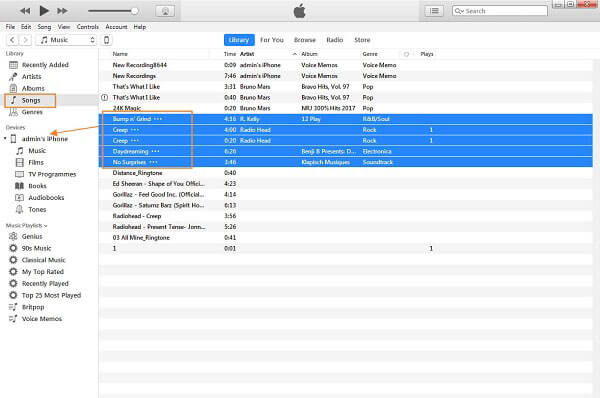The height and width of the screenshot is (398, 600).
Task: Sort by the Plays column header
Action: coord(427,54)
